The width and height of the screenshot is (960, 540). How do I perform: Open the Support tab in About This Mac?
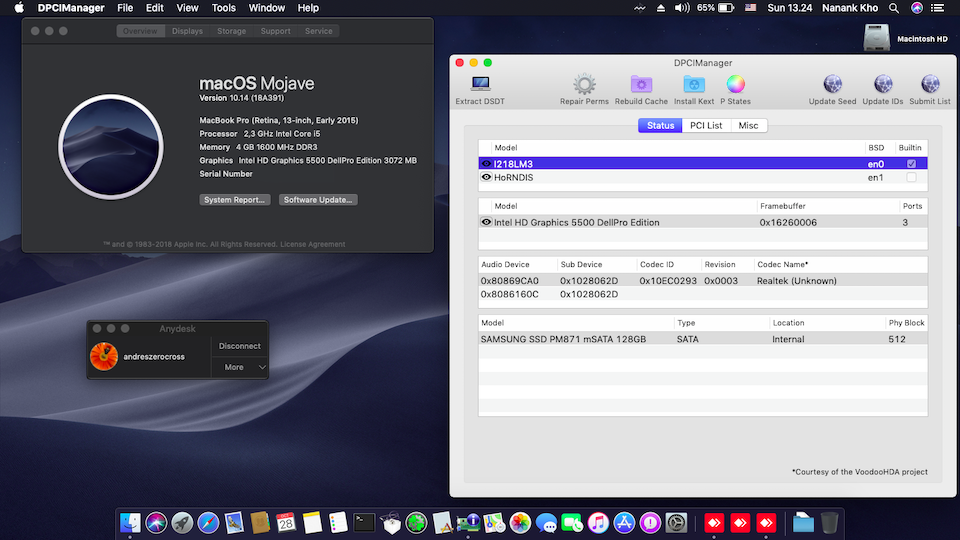click(x=276, y=31)
